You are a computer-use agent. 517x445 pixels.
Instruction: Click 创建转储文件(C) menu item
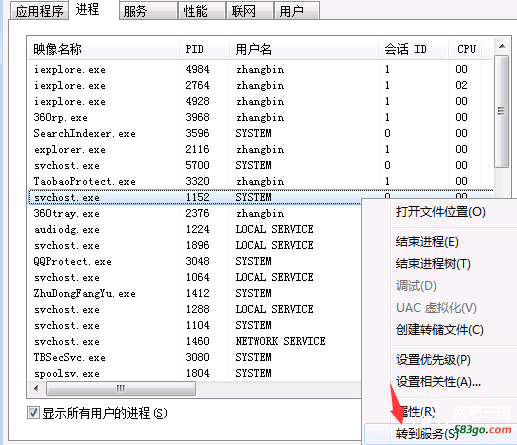pos(440,330)
